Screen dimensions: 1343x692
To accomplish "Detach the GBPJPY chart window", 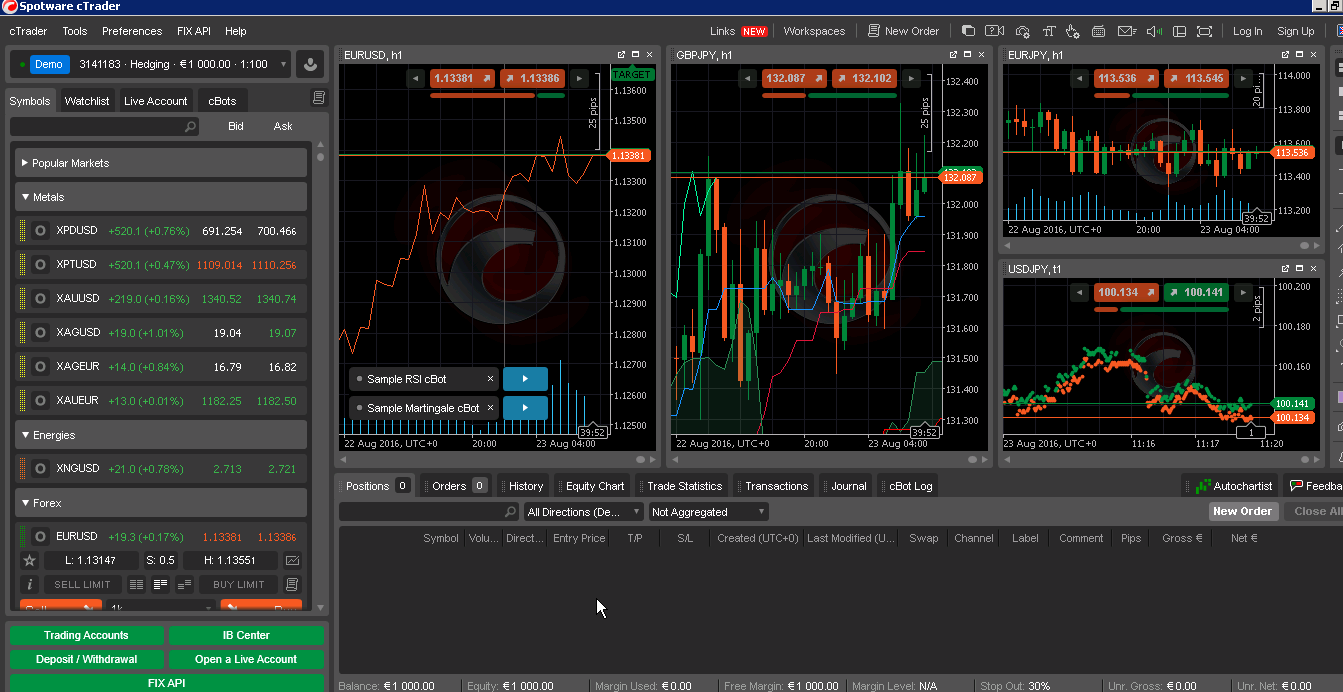I will coord(953,55).
